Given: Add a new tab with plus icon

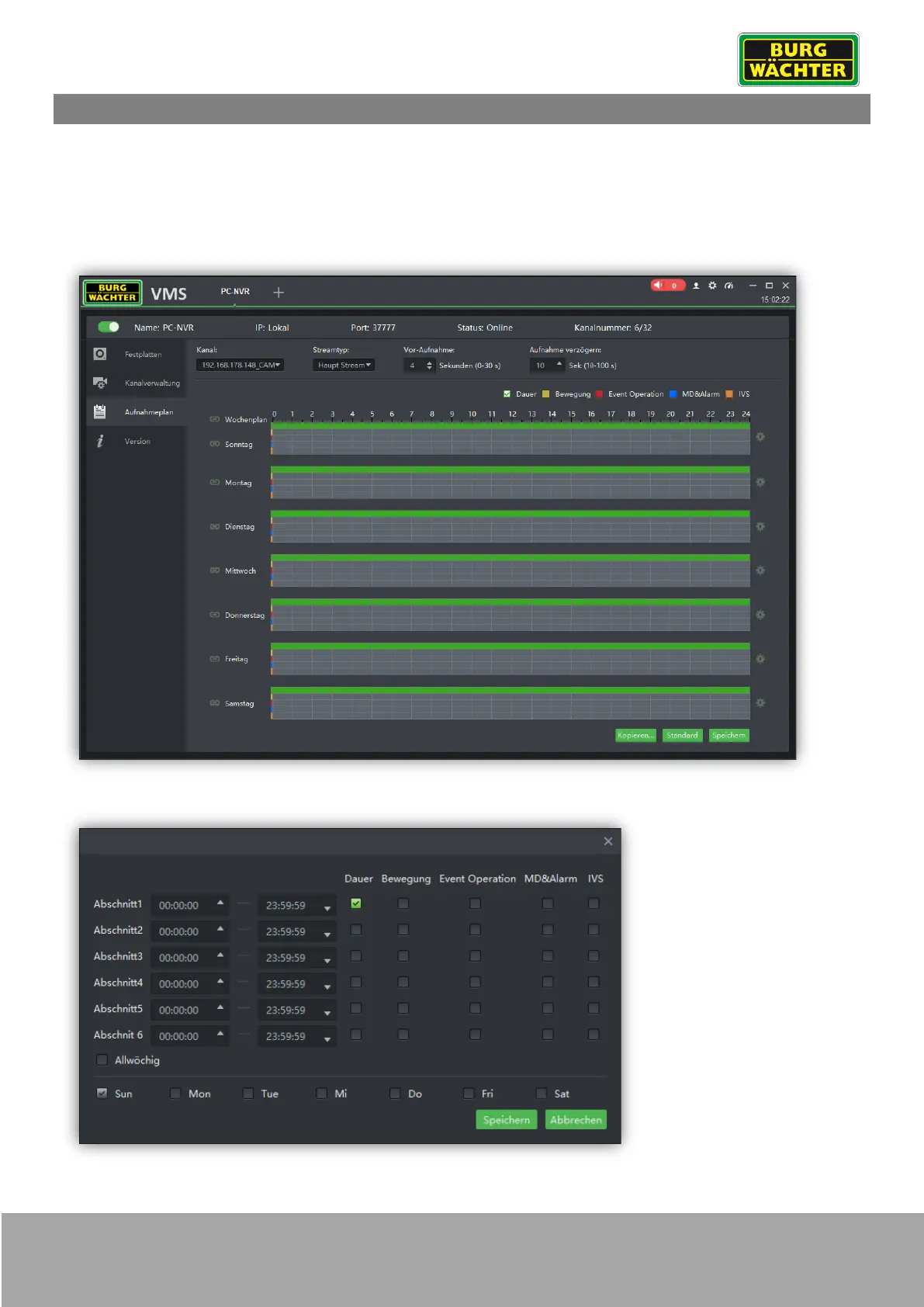Looking at the screenshot, I should 279,293.
